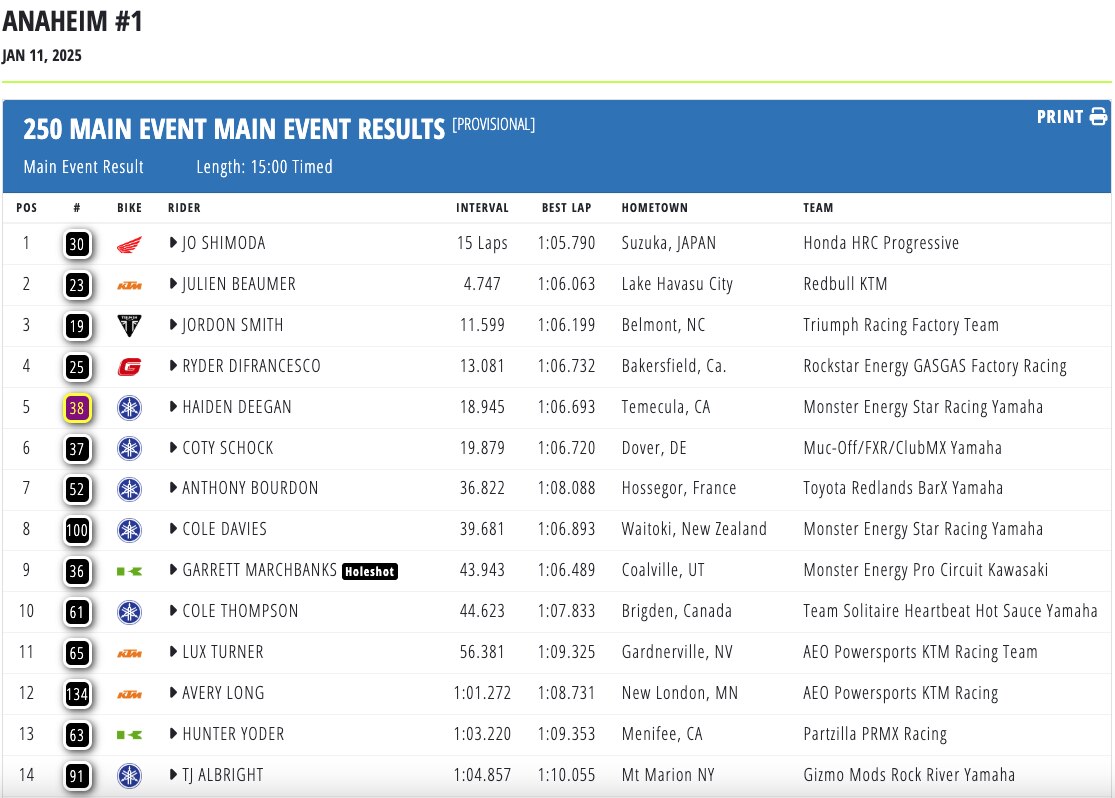Click the Honda wing icon on Jo Shimoda's row
Image resolution: width=1115 pixels, height=798 pixels.
pos(129,243)
